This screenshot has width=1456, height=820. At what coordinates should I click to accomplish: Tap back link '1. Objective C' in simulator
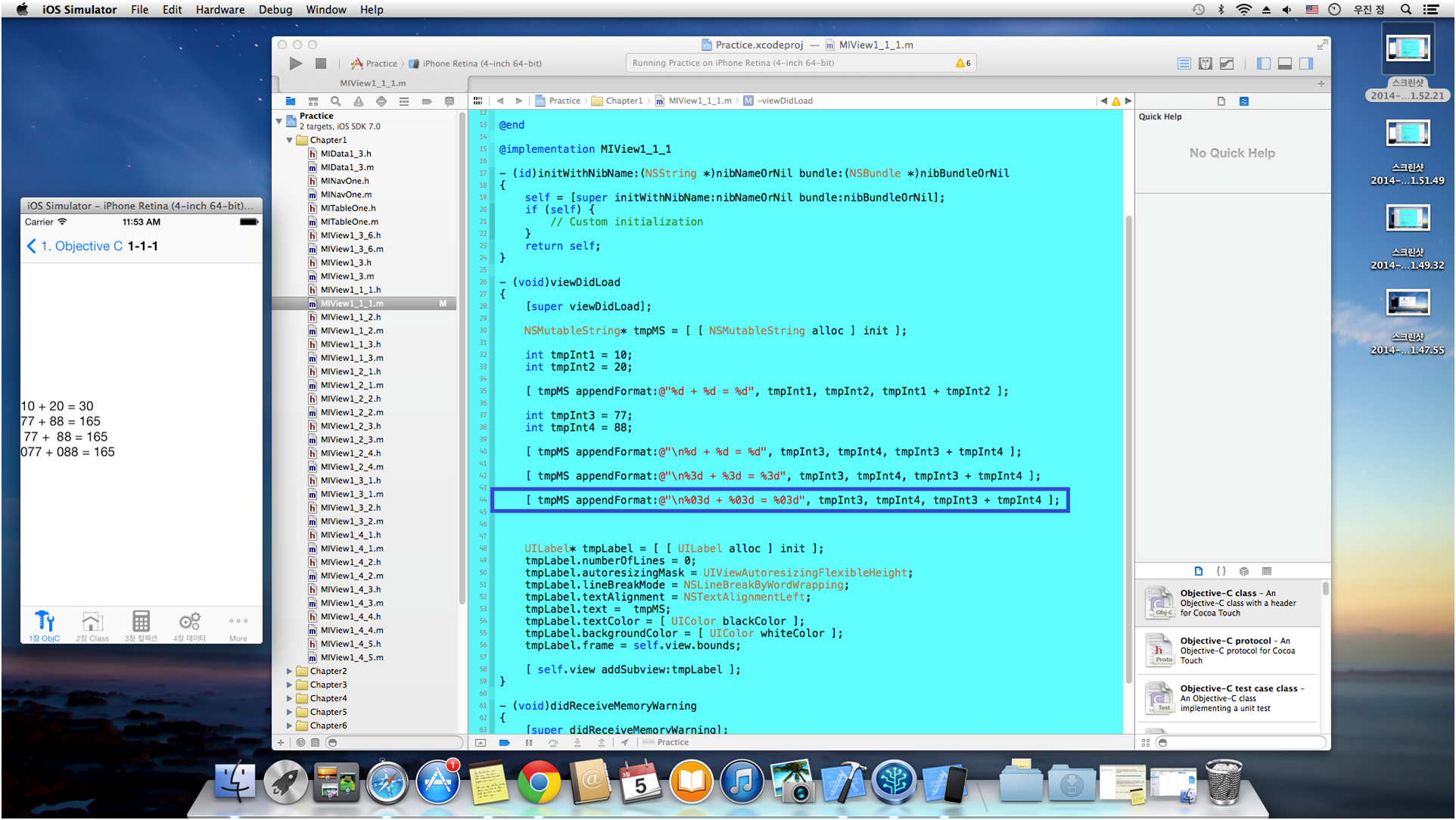coord(75,246)
